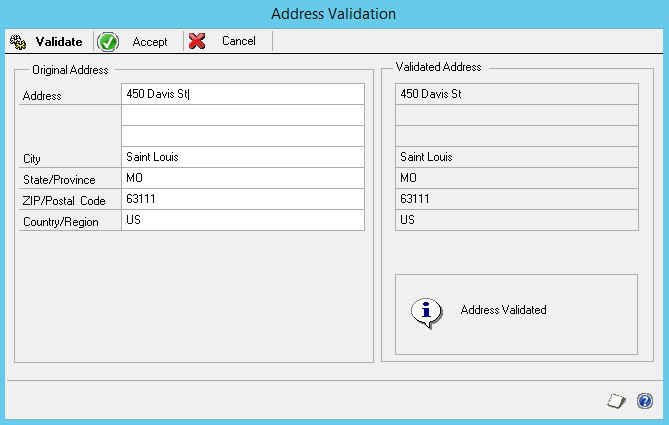Click the Validate gears icon
Image resolution: width=669 pixels, height=425 pixels.
tap(18, 42)
